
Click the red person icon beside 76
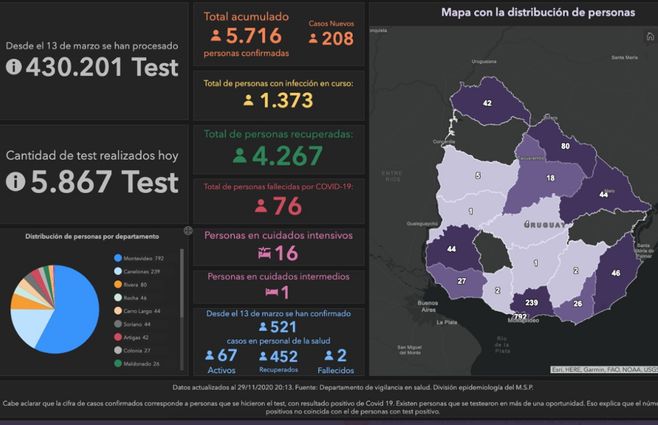point(259,206)
